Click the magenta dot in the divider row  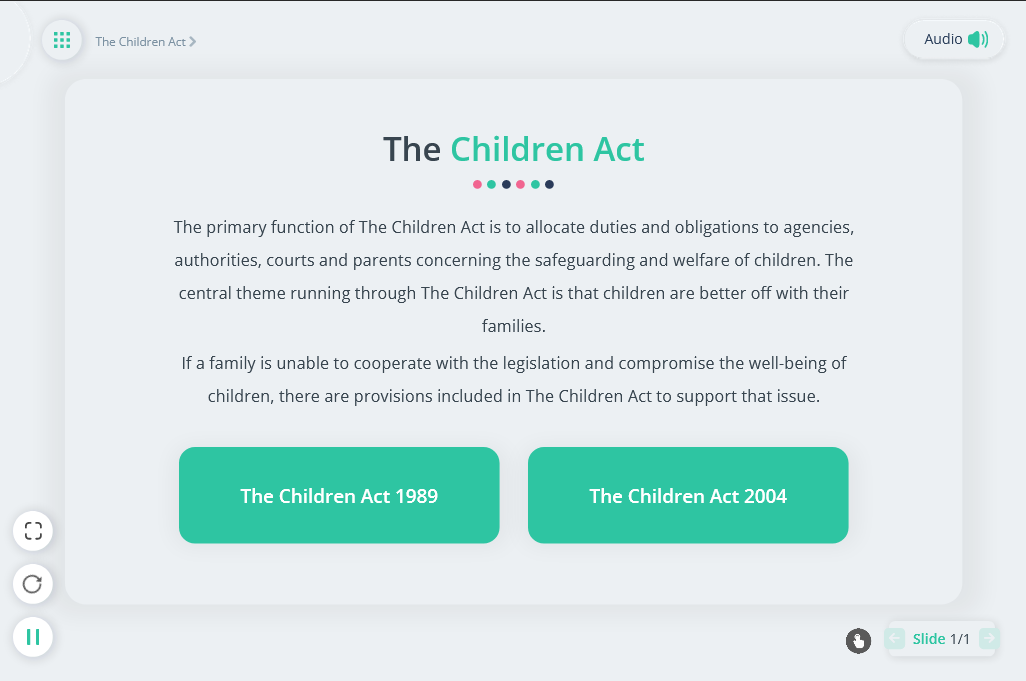520,184
